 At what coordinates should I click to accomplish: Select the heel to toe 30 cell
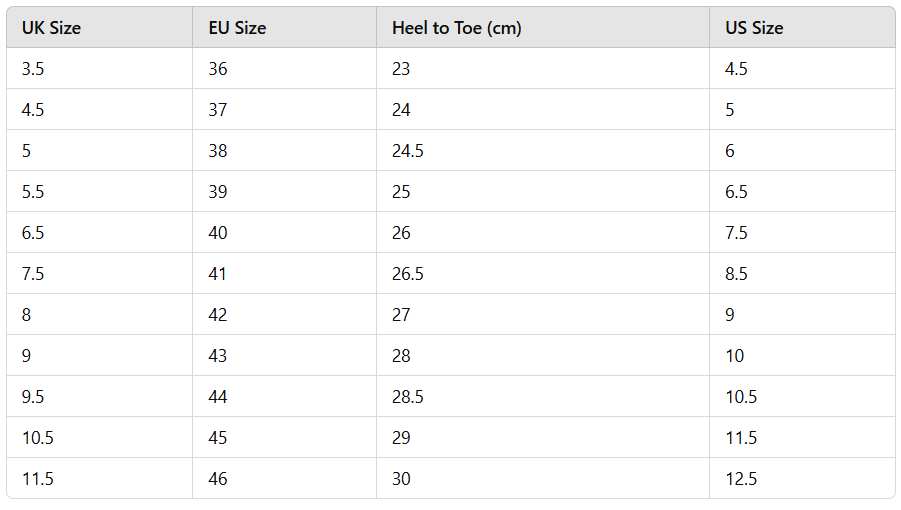(401, 479)
